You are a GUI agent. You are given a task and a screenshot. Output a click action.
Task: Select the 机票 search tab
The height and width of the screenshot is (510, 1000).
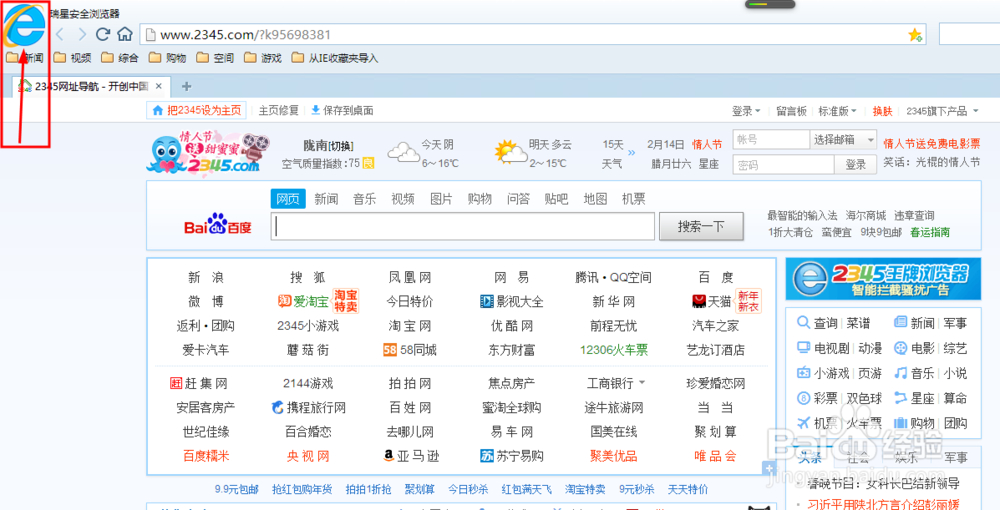pyautogui.click(x=634, y=199)
